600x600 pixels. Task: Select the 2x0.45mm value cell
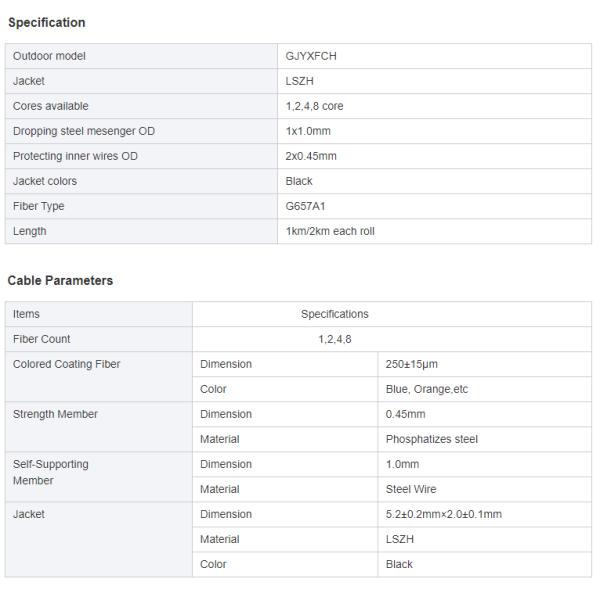click(311, 156)
